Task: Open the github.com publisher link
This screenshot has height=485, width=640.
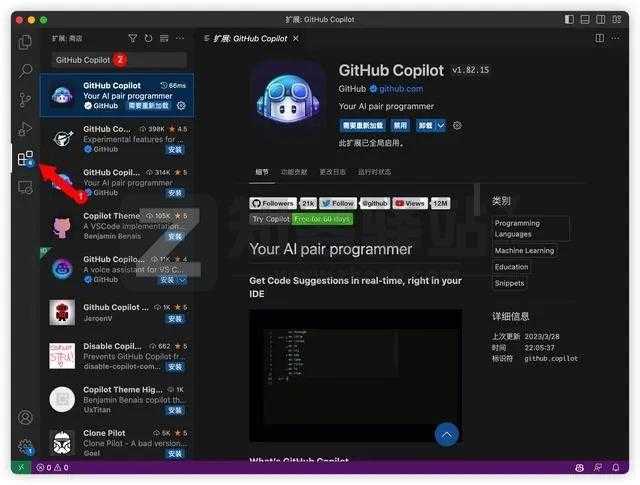Action: pos(400,88)
